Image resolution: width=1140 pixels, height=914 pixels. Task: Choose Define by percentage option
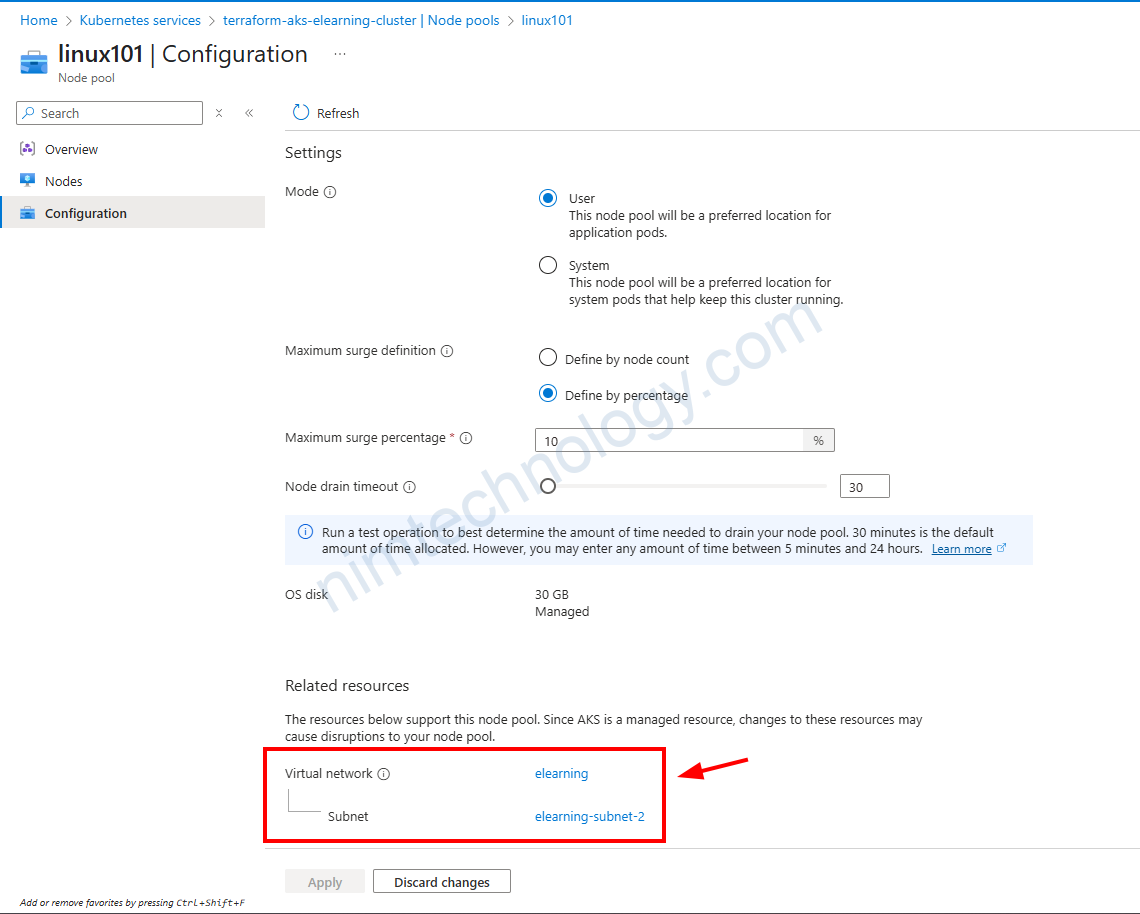[x=548, y=394]
